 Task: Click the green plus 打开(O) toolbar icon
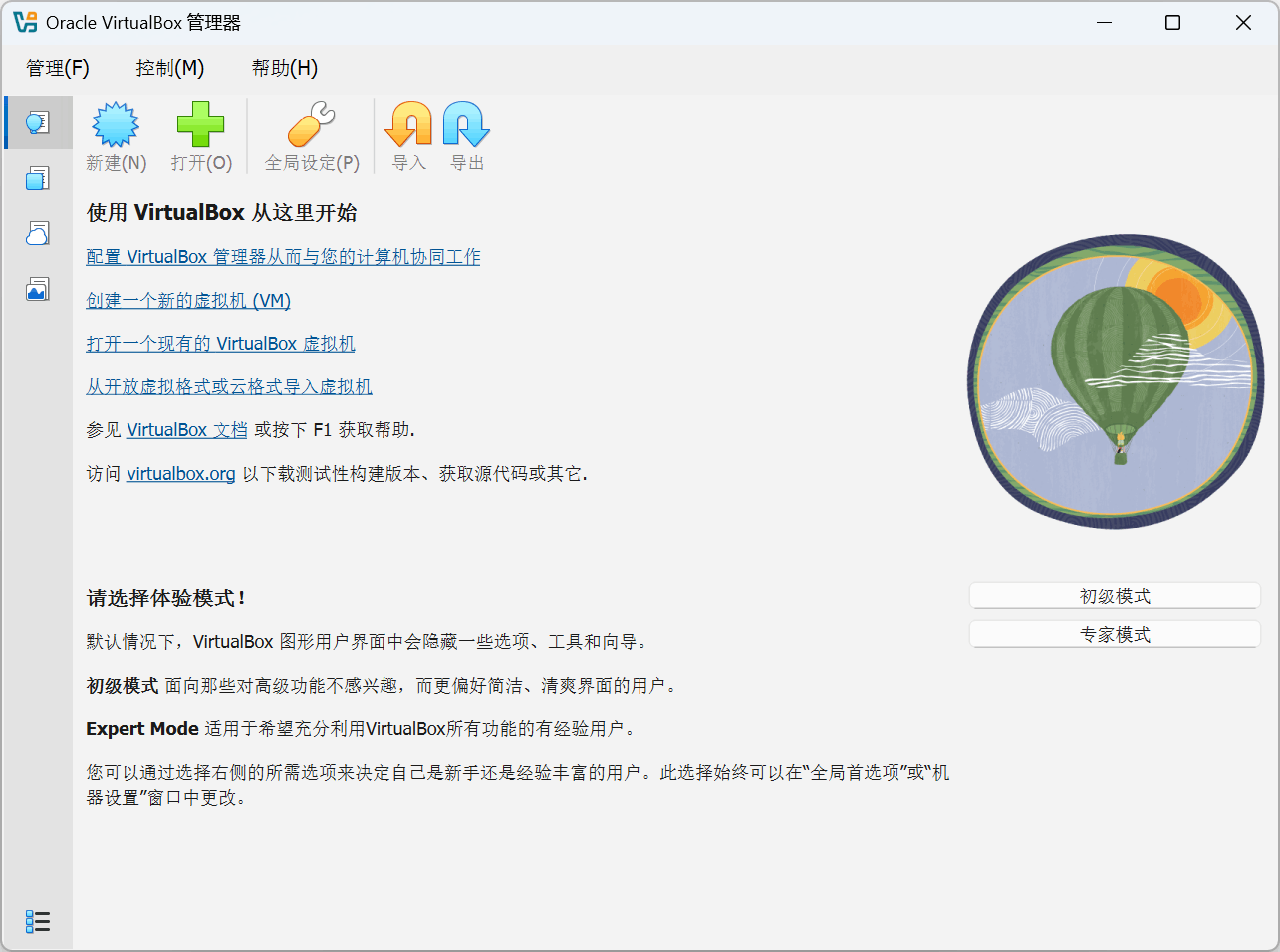pos(201,124)
